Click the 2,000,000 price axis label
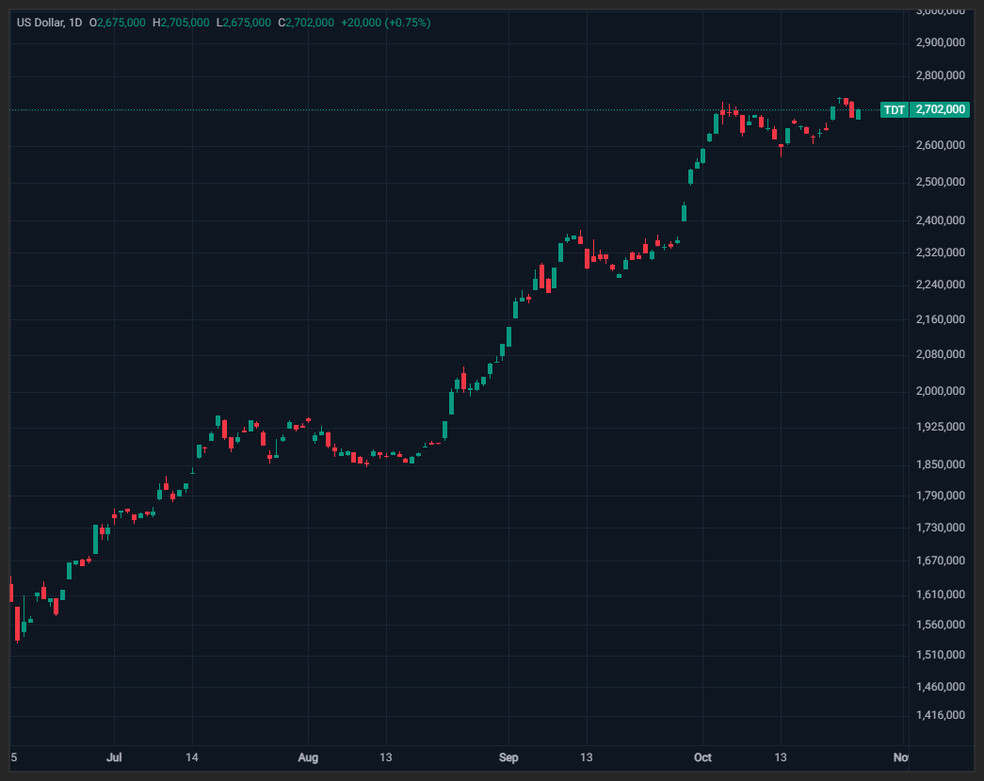Screen dimensions: 984x781 [940, 391]
